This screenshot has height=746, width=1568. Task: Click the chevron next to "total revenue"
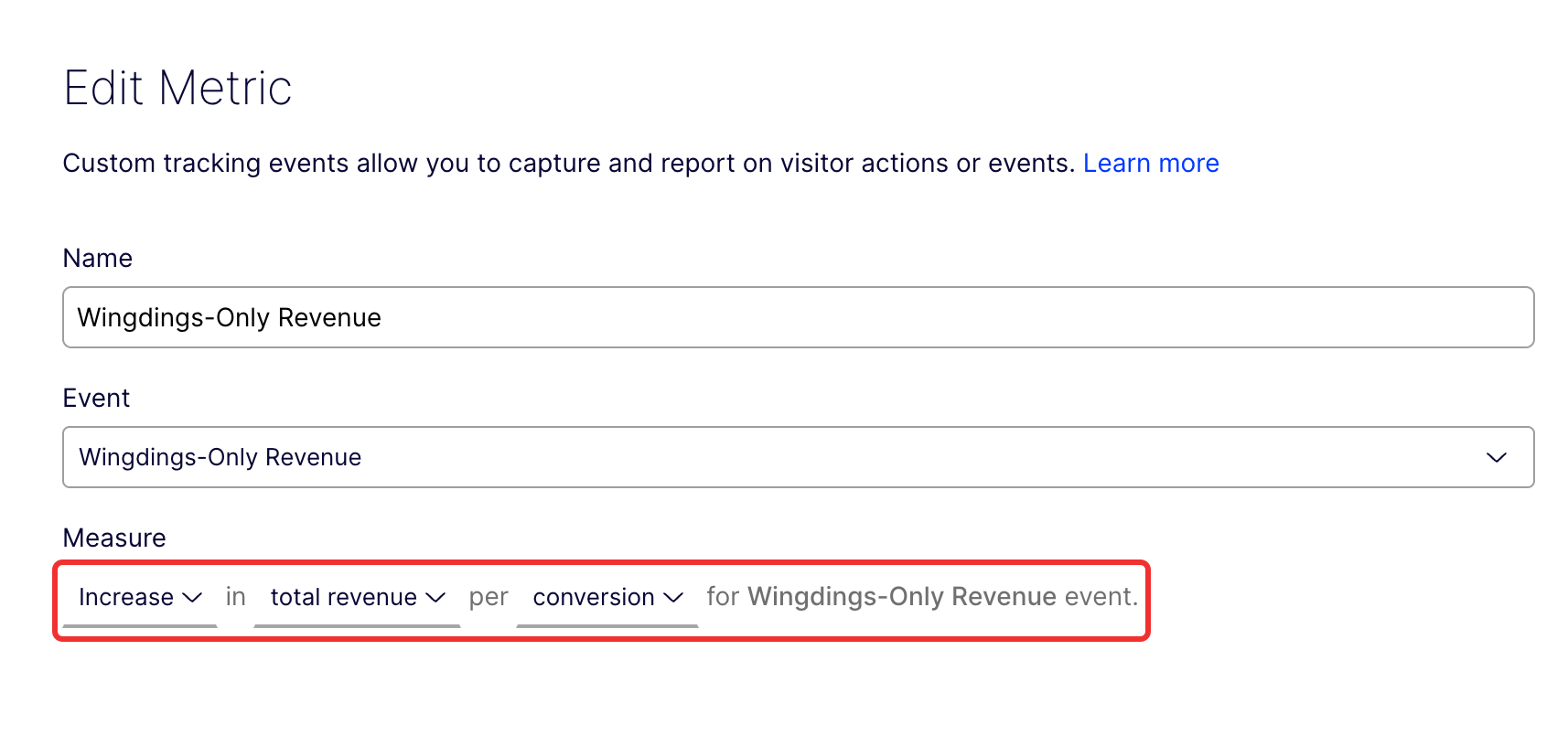[436, 597]
